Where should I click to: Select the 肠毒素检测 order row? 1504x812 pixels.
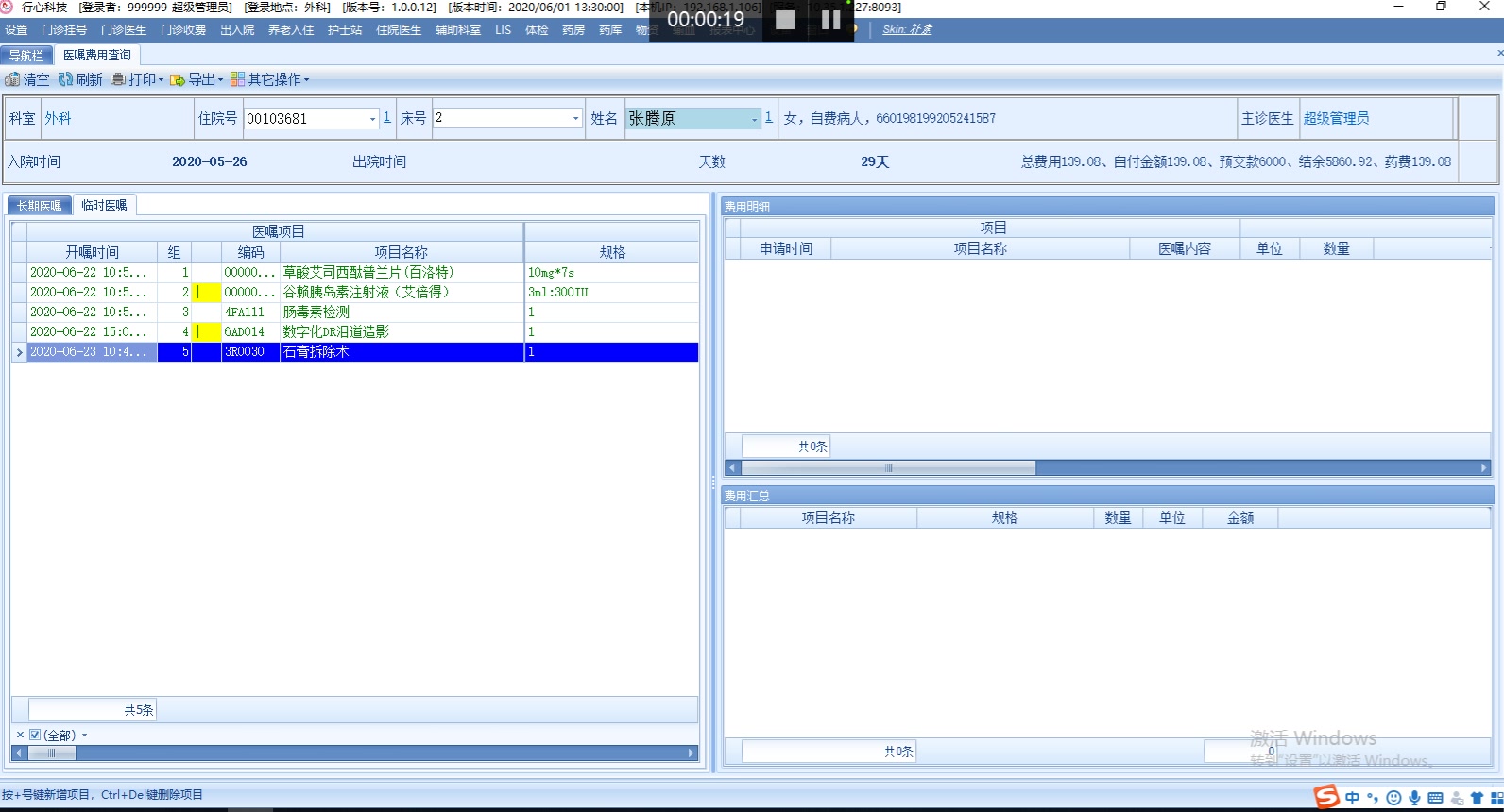[355, 312]
